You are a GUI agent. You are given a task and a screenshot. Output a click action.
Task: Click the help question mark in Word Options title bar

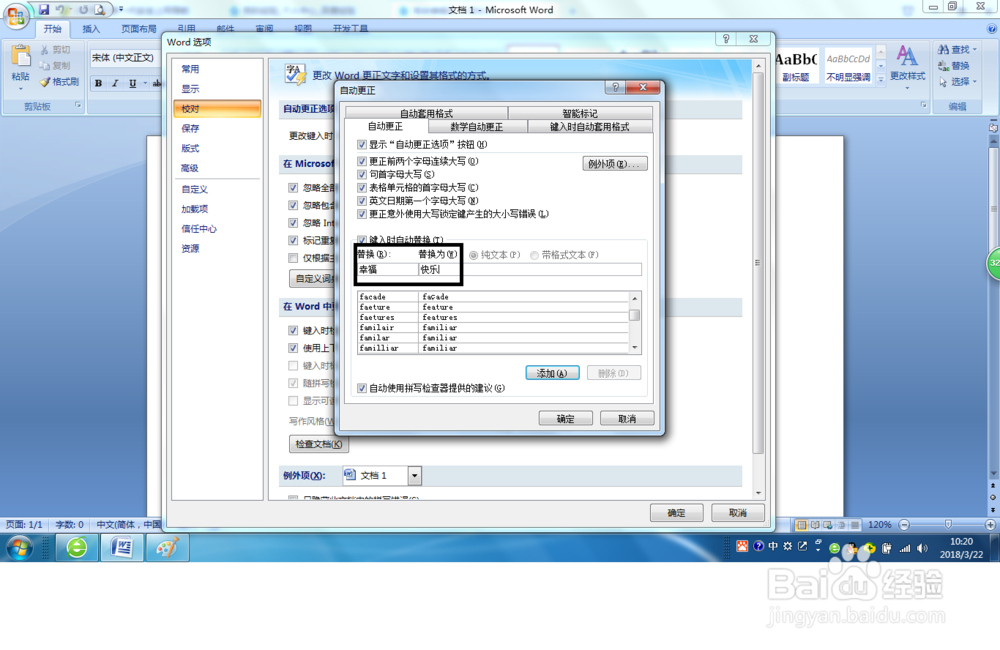(x=726, y=39)
